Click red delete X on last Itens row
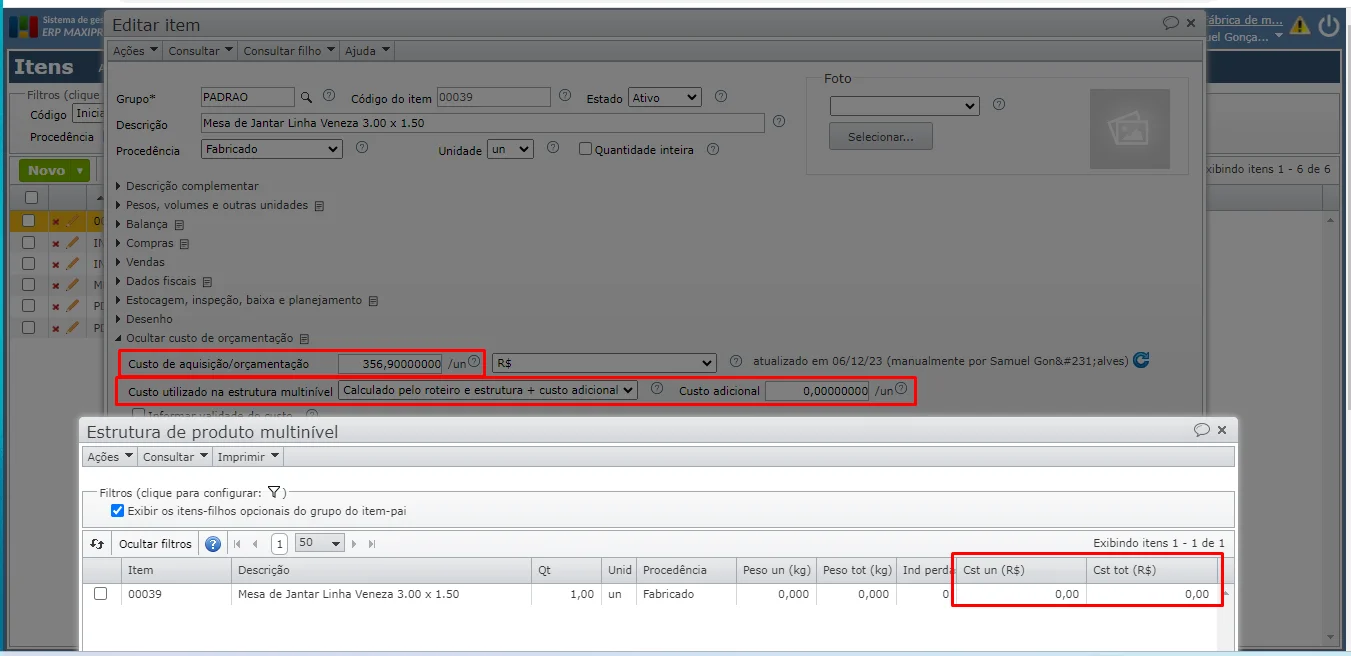Screen dimensions: 1351x656 [x=56, y=329]
